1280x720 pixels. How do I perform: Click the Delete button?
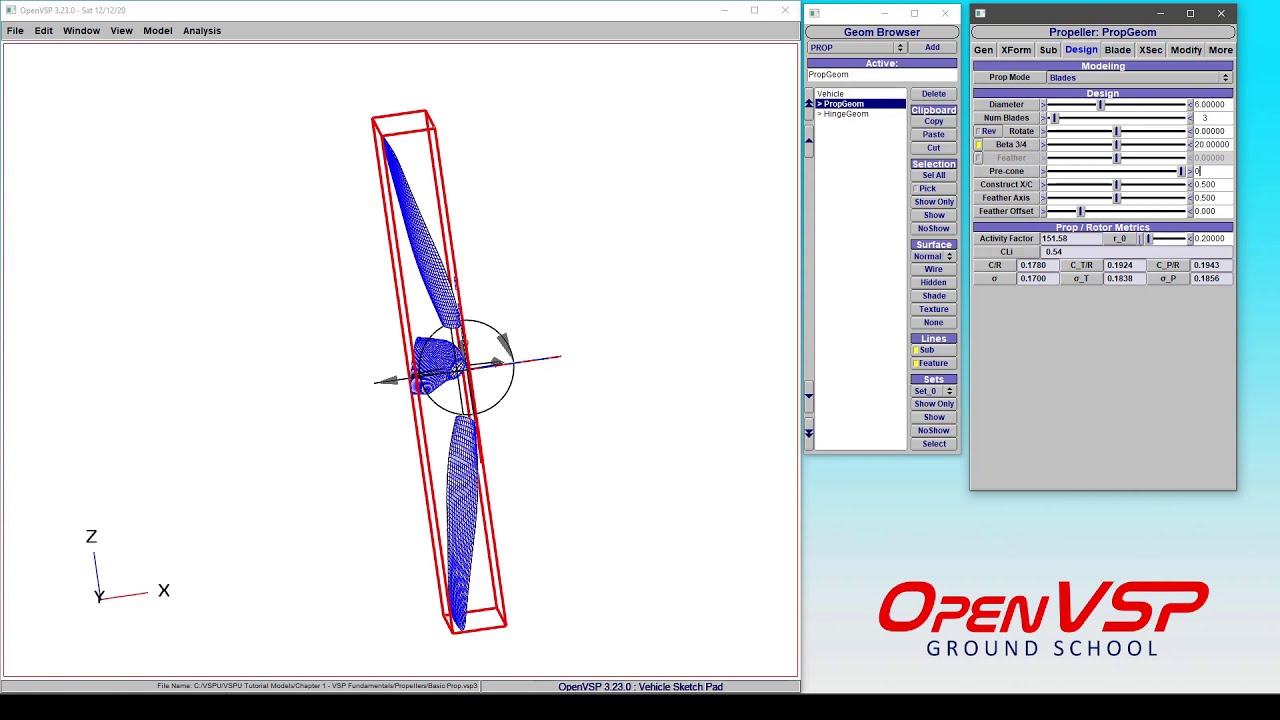point(933,94)
